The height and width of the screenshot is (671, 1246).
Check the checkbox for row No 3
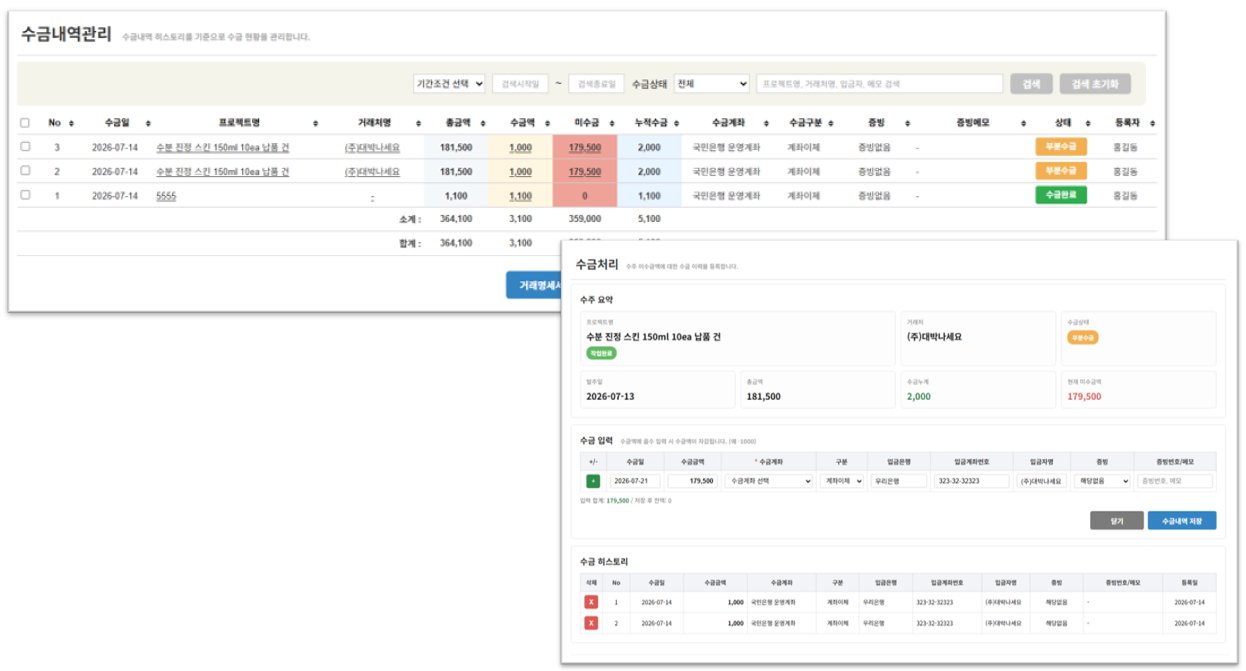[x=25, y=147]
